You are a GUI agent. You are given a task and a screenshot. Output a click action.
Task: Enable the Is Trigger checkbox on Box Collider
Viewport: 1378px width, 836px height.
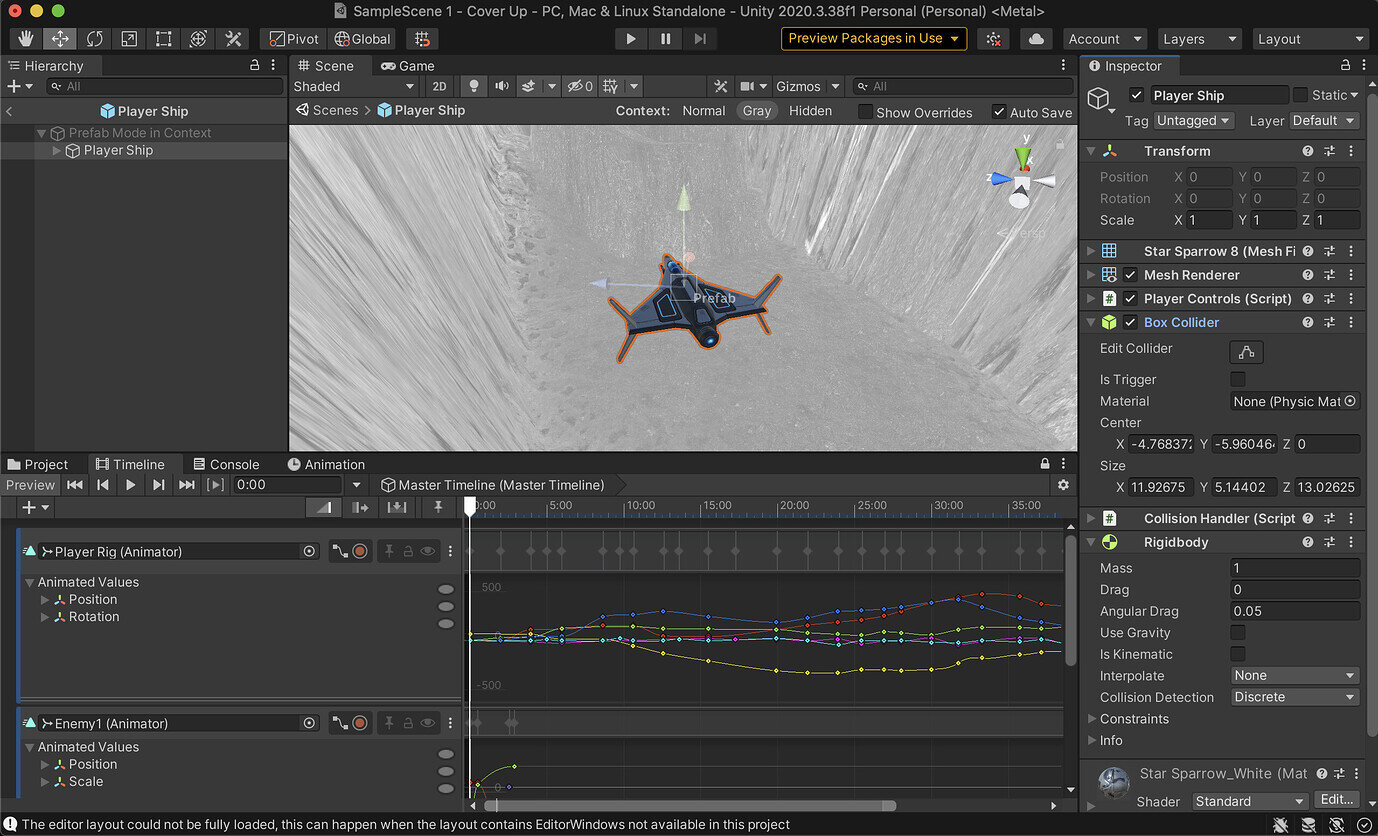(x=1238, y=379)
